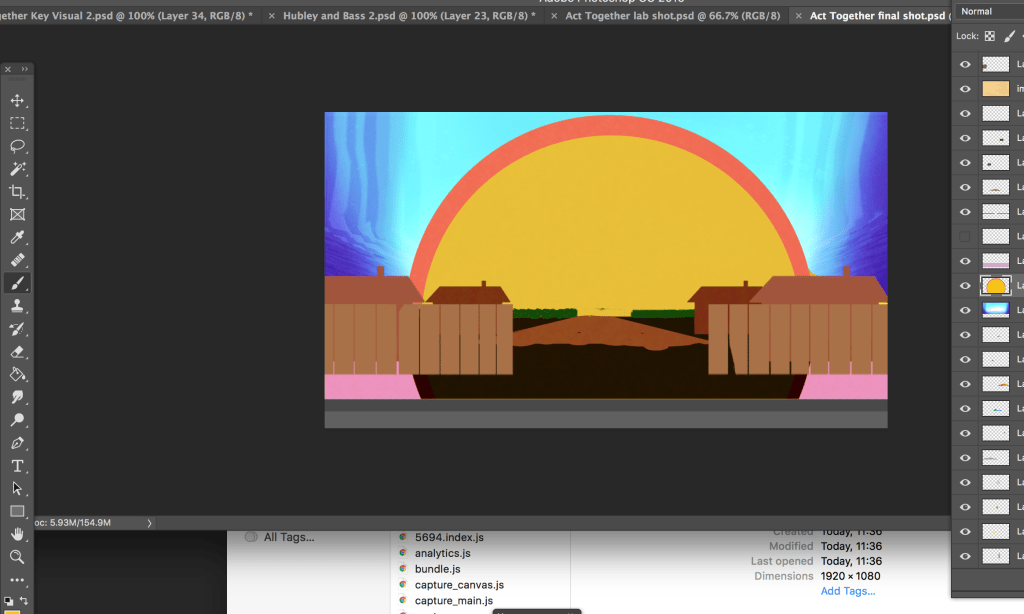This screenshot has height=614, width=1024.
Task: Select the Horizontal Type tool
Action: pos(17,466)
